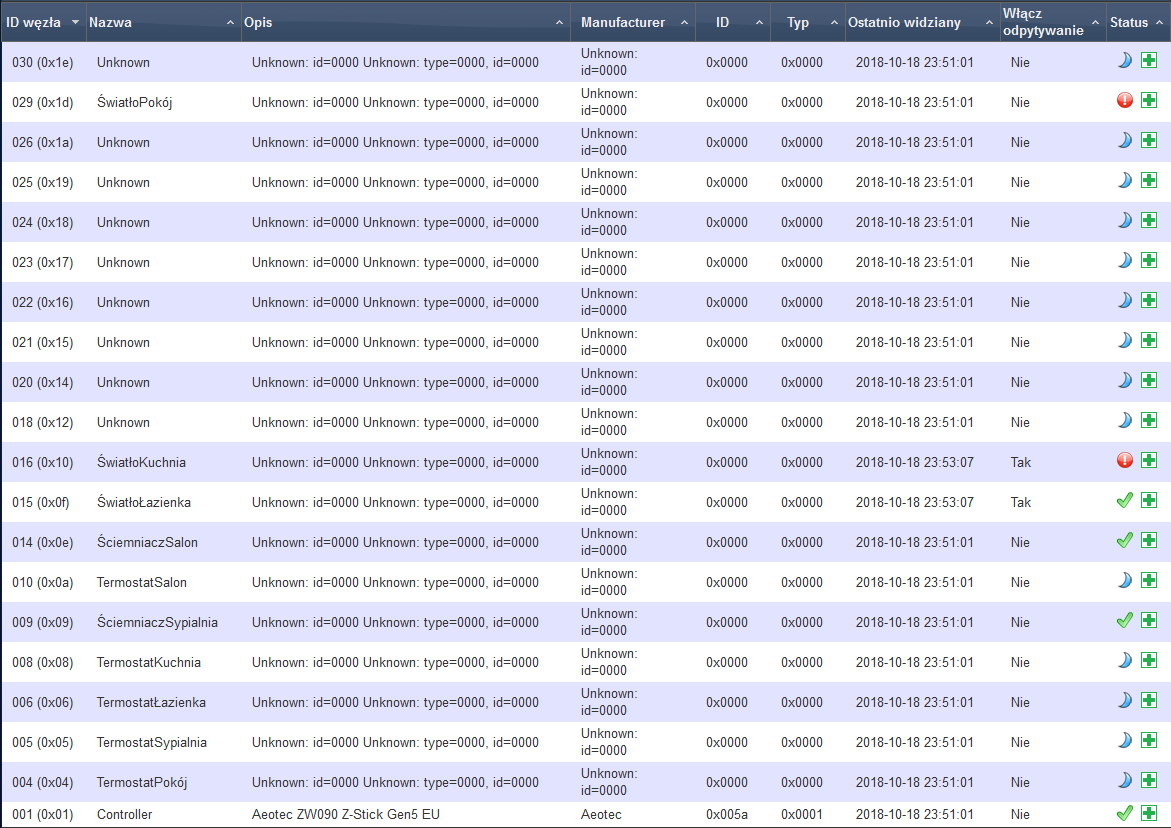This screenshot has width=1171, height=828.
Task: Click sort arrow in Nazwa column header
Action: [x=230, y=22]
